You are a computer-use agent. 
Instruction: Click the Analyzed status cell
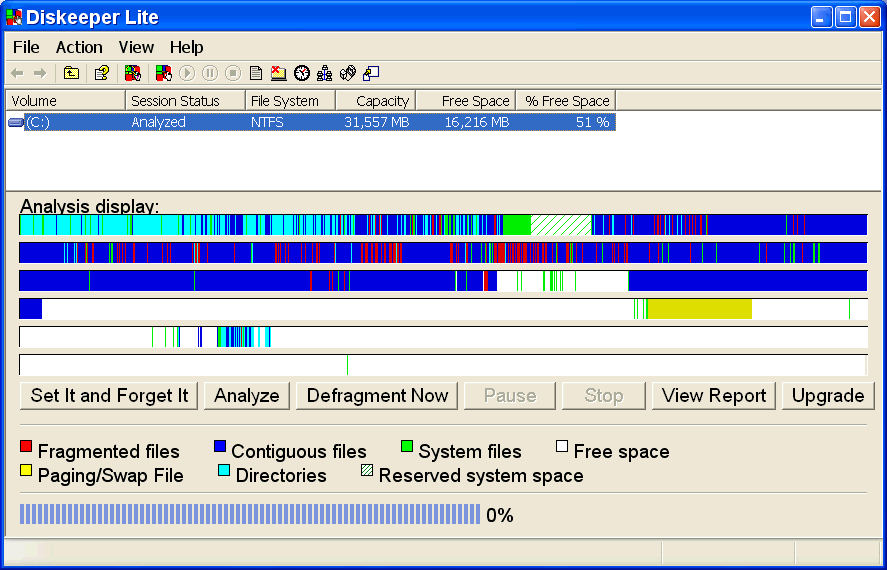click(x=158, y=122)
